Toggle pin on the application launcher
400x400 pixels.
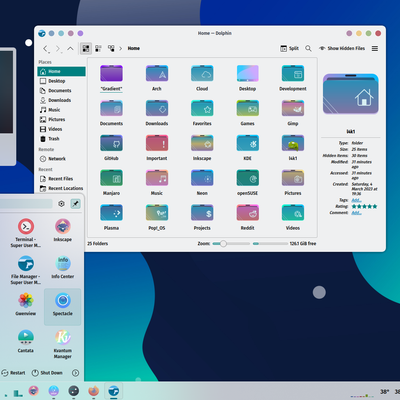point(76,204)
